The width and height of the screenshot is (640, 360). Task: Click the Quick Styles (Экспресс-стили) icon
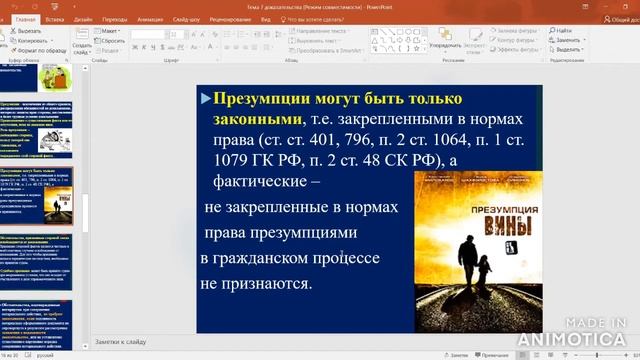[476, 35]
